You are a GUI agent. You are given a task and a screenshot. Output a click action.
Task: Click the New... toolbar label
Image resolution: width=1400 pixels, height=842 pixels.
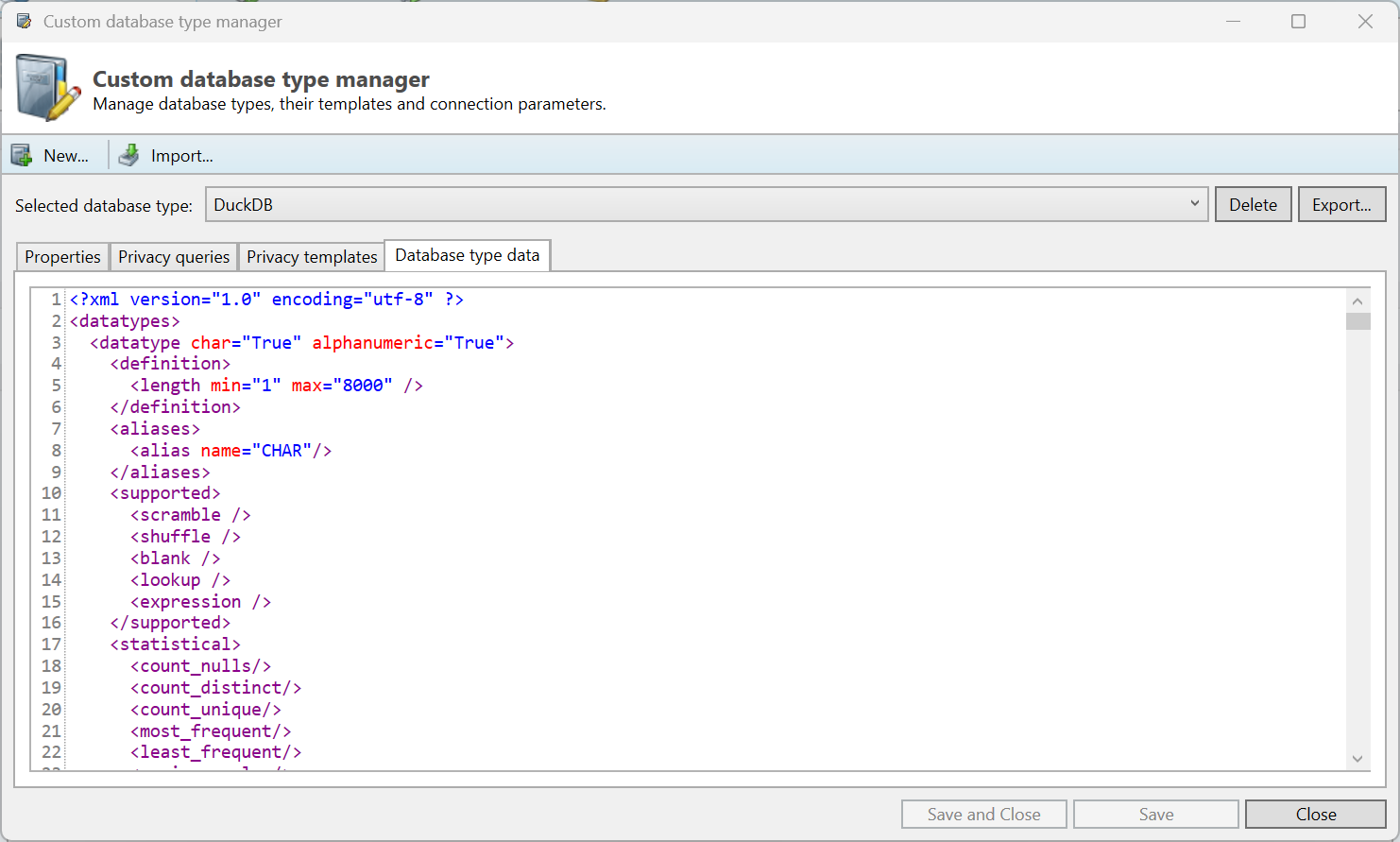point(66,156)
